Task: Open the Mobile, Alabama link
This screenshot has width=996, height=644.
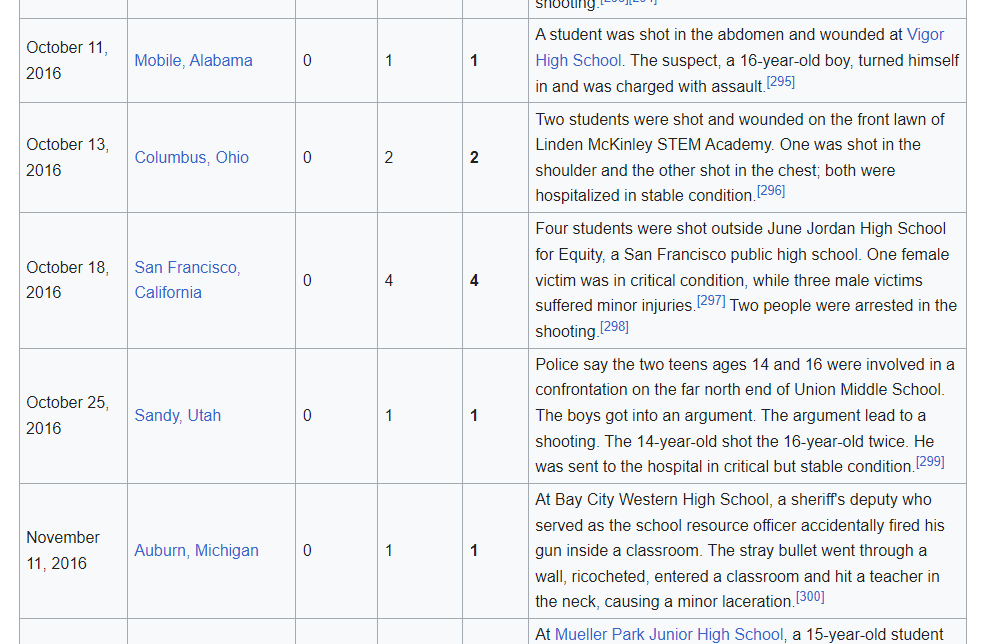Action: pos(193,60)
